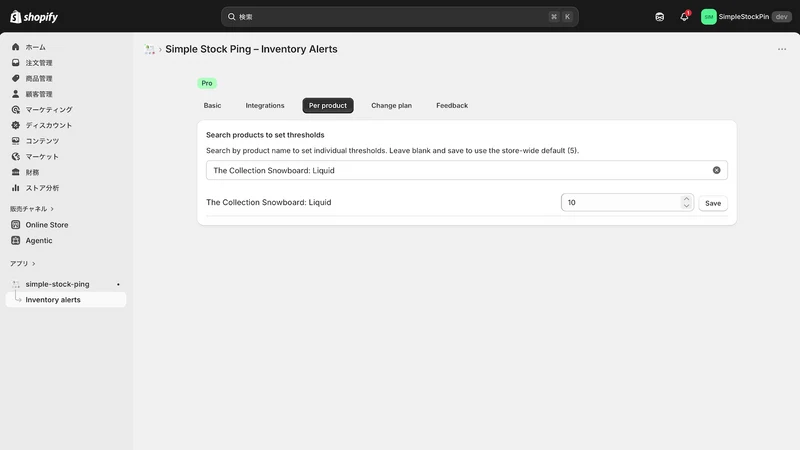800x450 pixels.
Task: Select the Per product tab
Action: click(x=328, y=106)
